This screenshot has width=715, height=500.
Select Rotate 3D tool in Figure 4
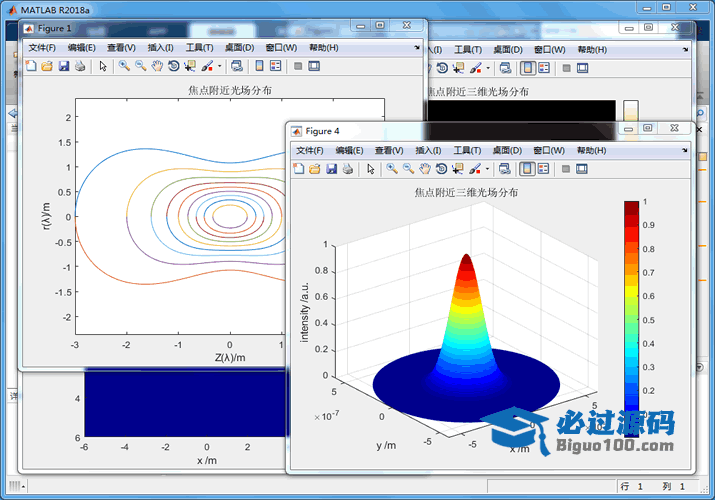point(441,169)
